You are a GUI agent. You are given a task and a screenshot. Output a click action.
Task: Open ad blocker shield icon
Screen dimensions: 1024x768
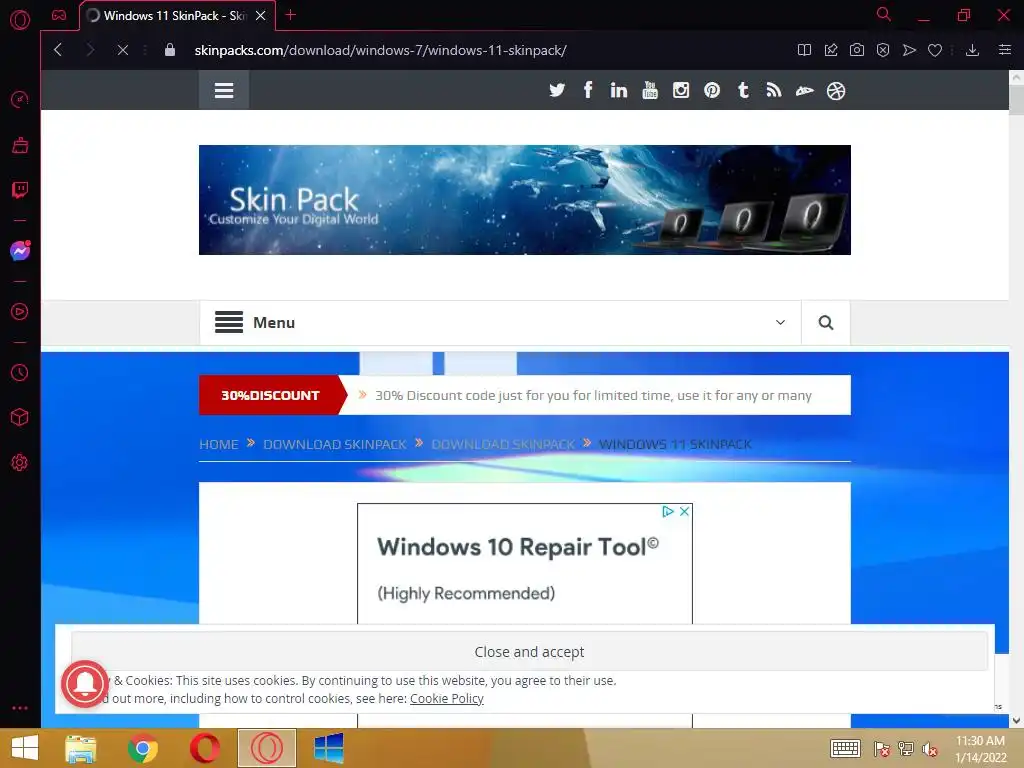point(883,50)
